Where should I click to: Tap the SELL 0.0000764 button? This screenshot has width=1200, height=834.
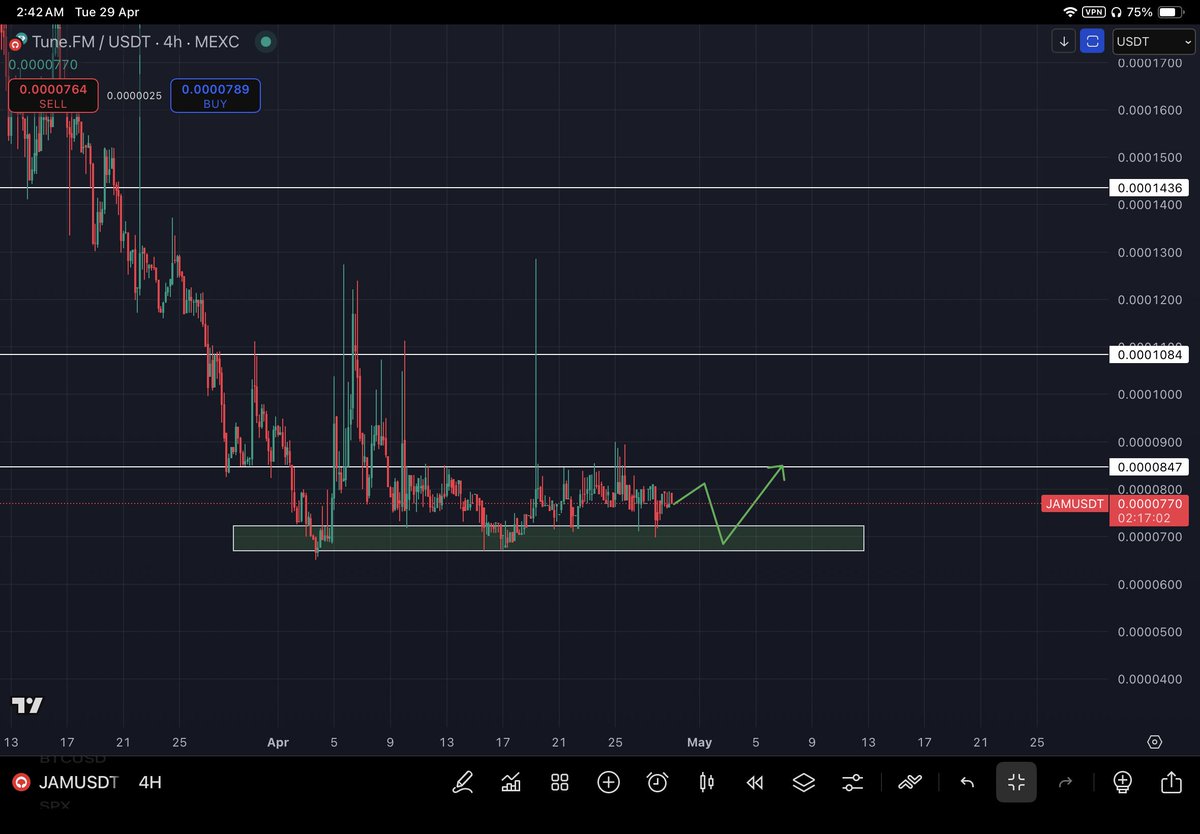(53, 96)
